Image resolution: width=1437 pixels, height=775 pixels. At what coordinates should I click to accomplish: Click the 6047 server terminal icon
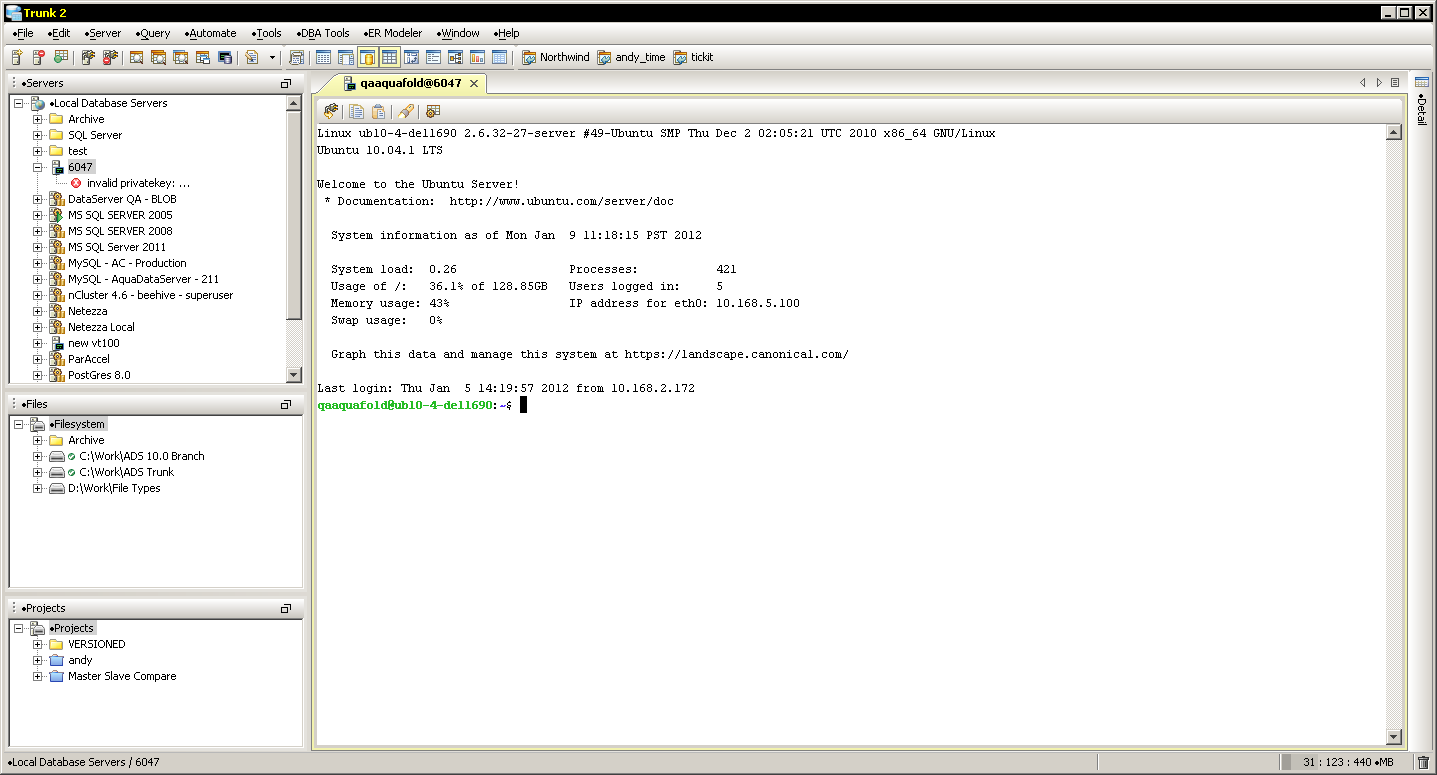[x=57, y=167]
